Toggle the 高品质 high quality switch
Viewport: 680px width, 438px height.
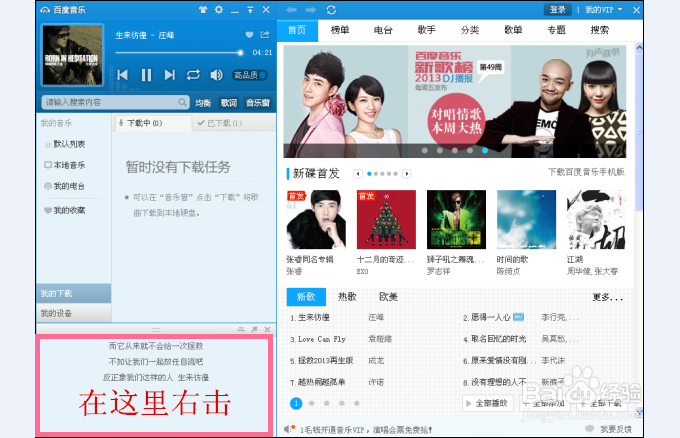coord(249,75)
